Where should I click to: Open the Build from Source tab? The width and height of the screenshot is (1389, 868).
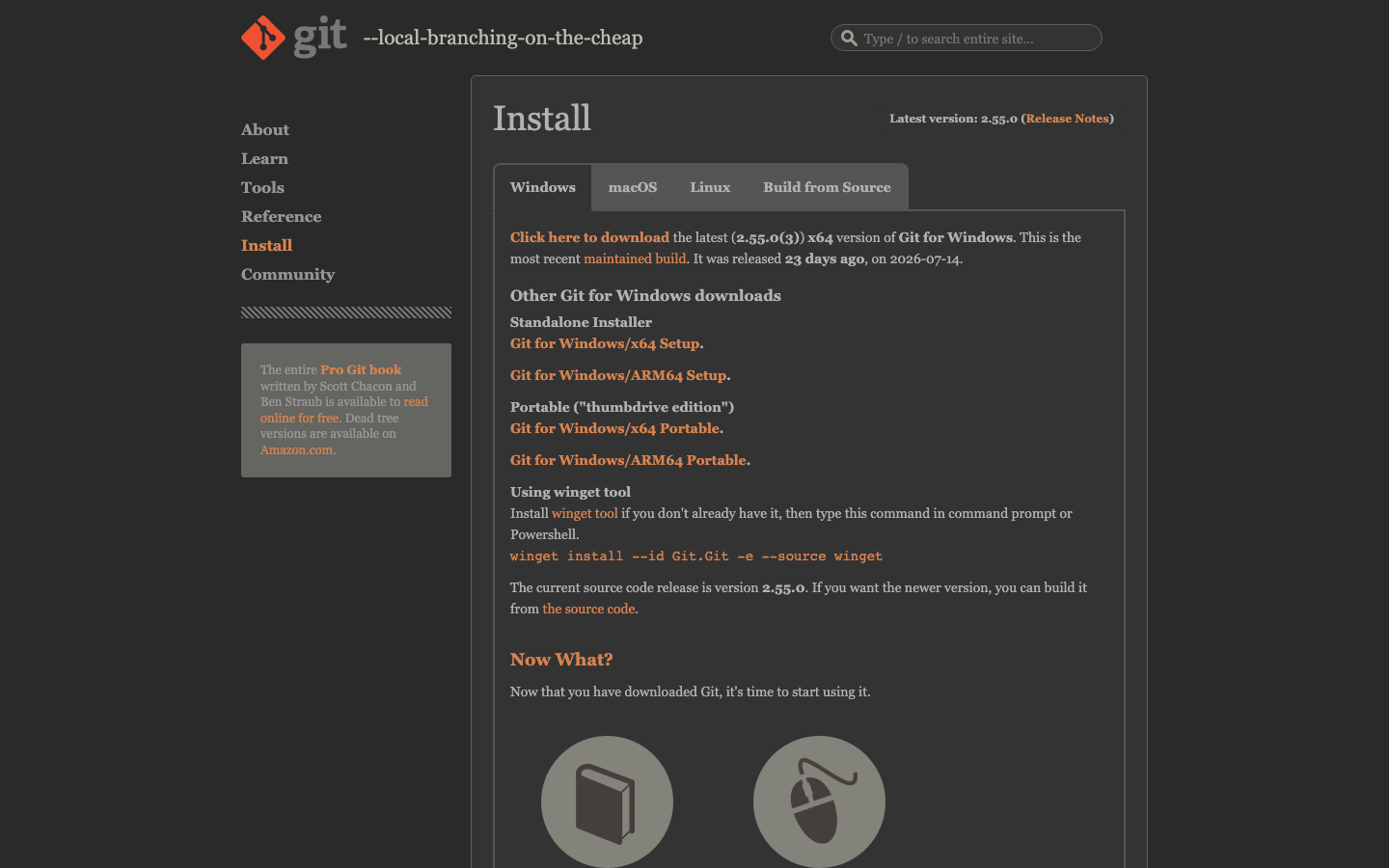(x=827, y=187)
